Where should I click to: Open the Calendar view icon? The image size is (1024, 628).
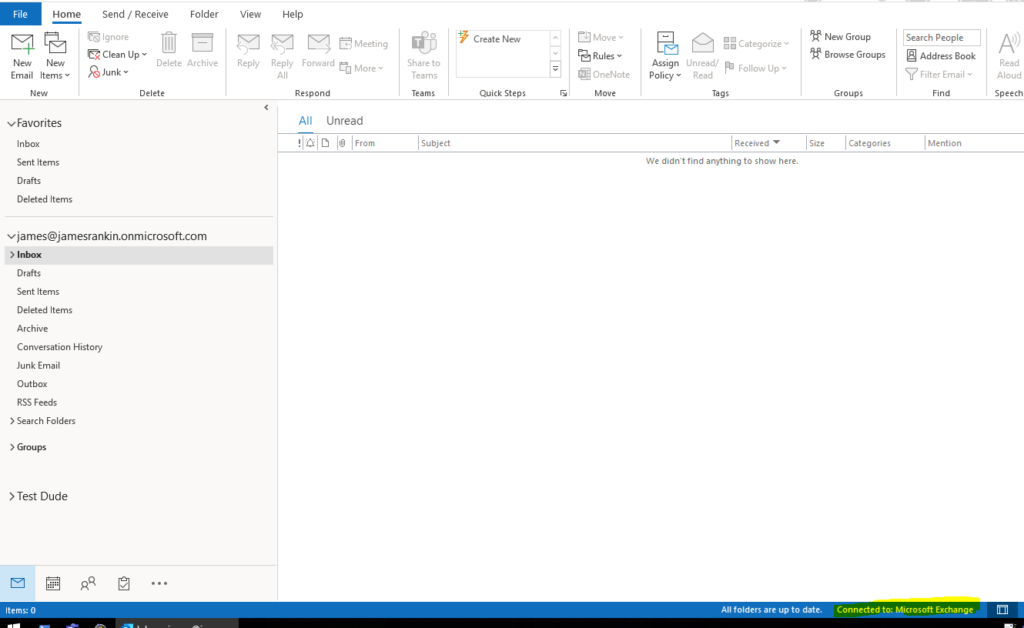(53, 583)
